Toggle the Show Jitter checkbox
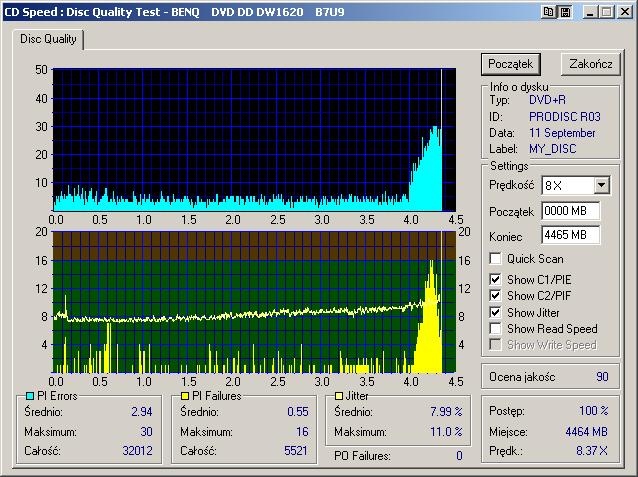638x477 pixels. point(495,312)
